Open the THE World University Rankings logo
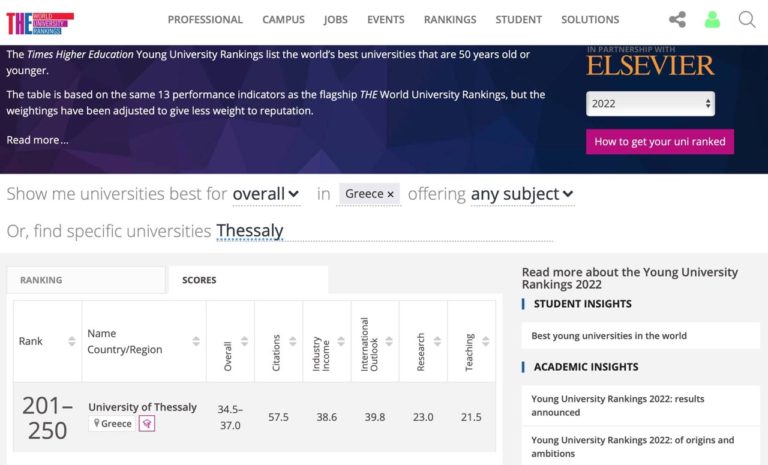 click(40, 23)
